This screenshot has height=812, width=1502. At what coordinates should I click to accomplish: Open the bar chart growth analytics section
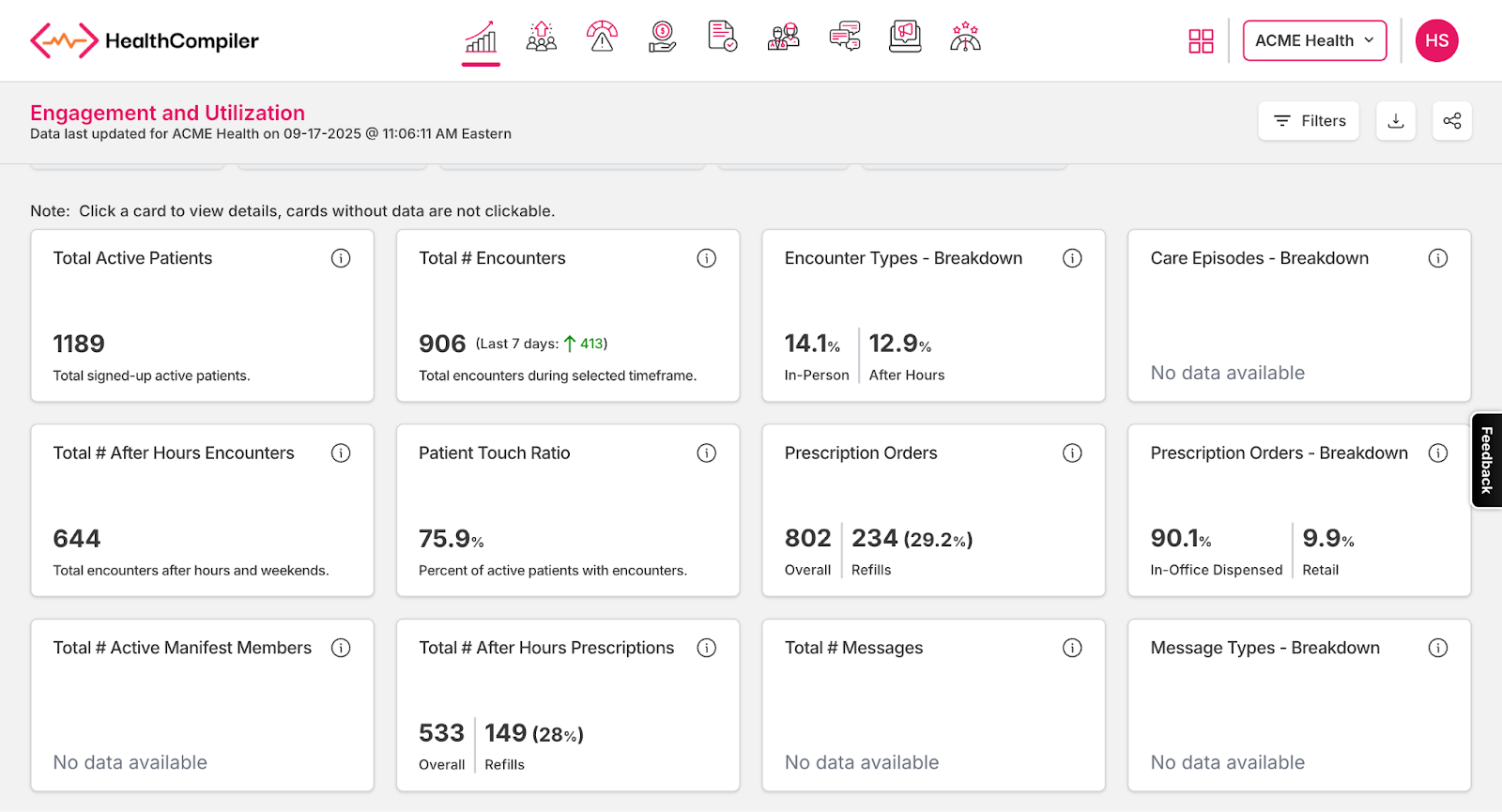pos(481,39)
